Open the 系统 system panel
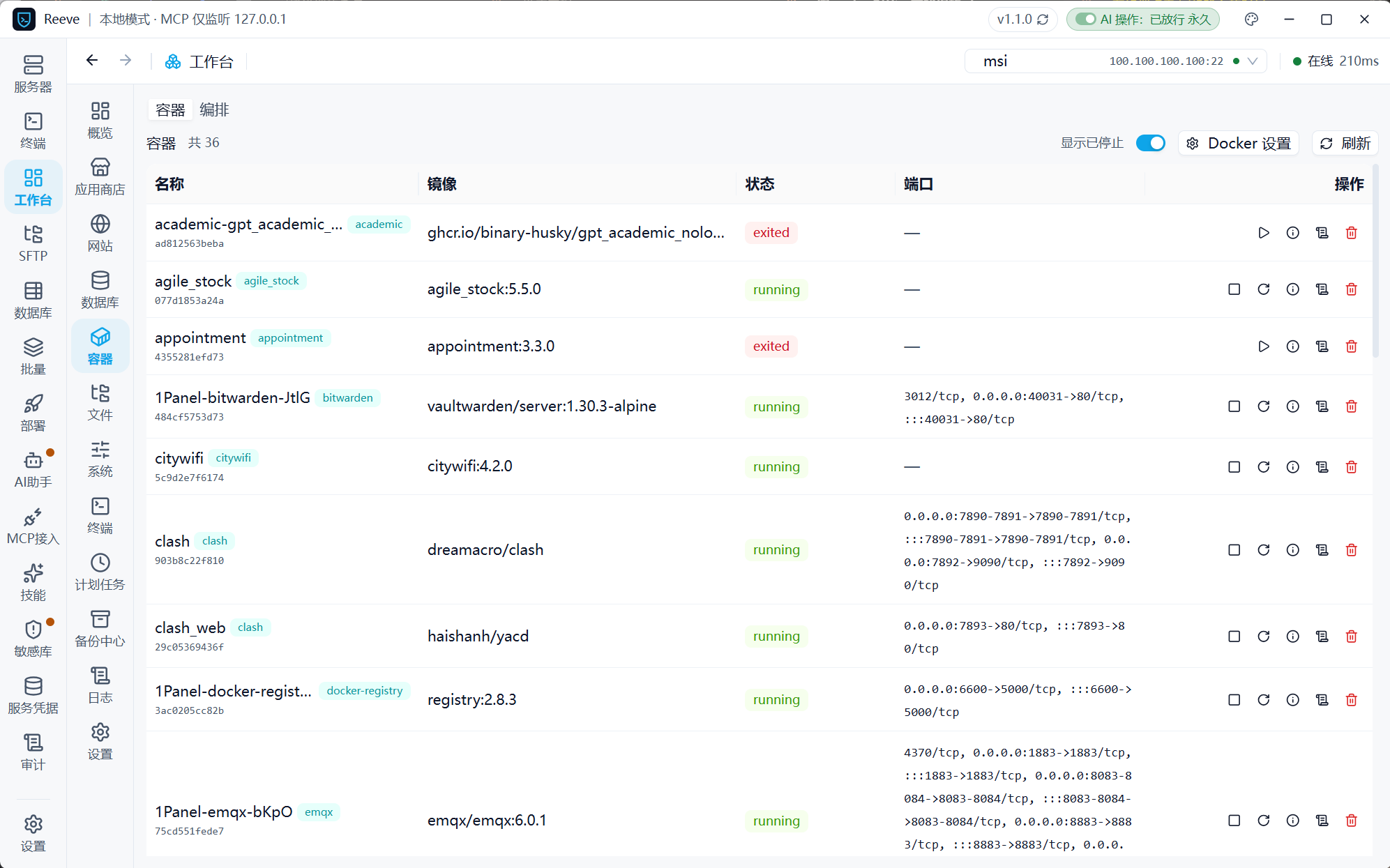 point(100,459)
